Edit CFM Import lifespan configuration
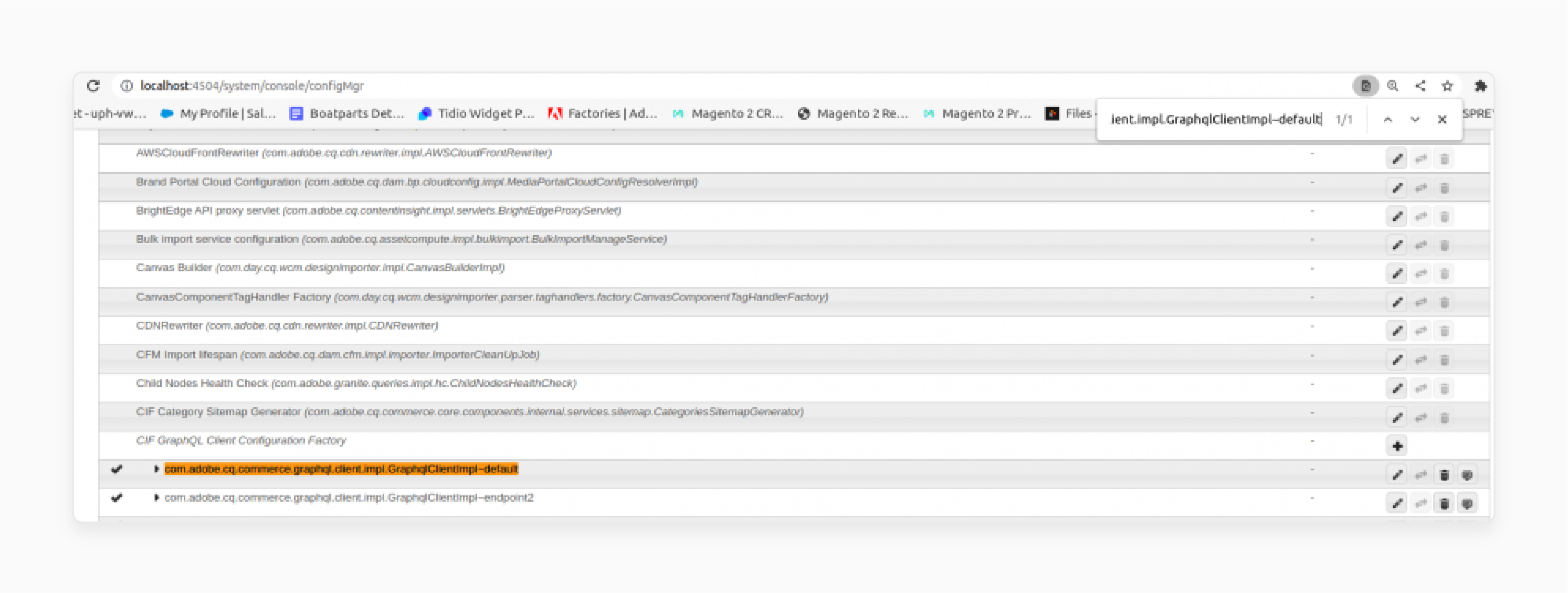The height and width of the screenshot is (593, 1568). coord(1397,359)
